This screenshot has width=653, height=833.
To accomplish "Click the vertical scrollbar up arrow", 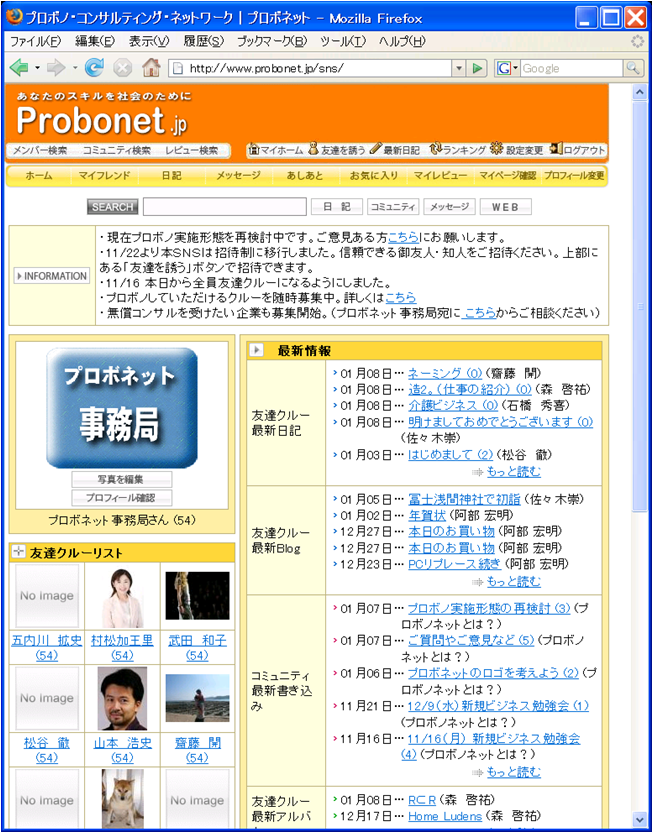I will (640, 92).
